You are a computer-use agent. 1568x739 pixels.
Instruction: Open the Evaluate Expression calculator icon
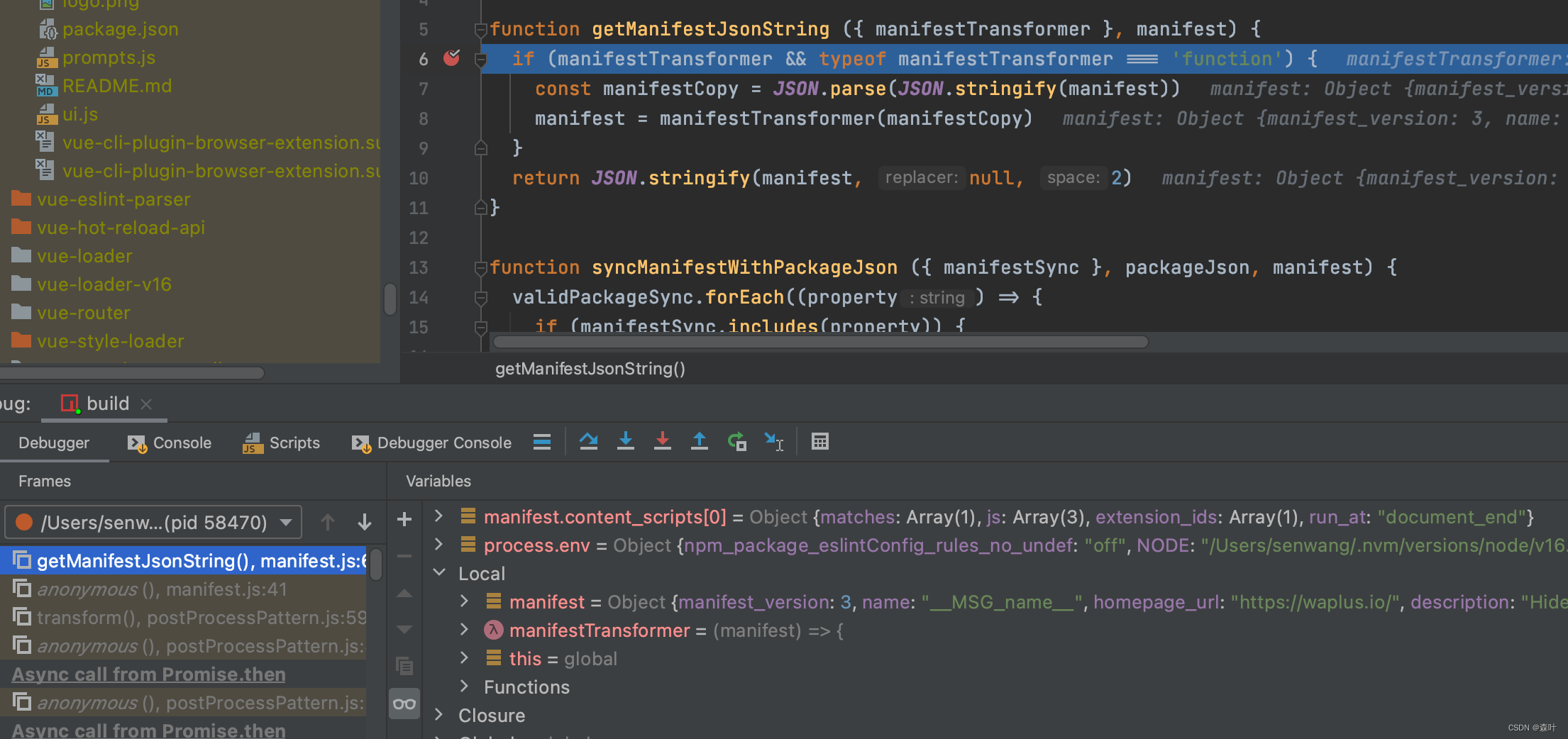point(819,442)
